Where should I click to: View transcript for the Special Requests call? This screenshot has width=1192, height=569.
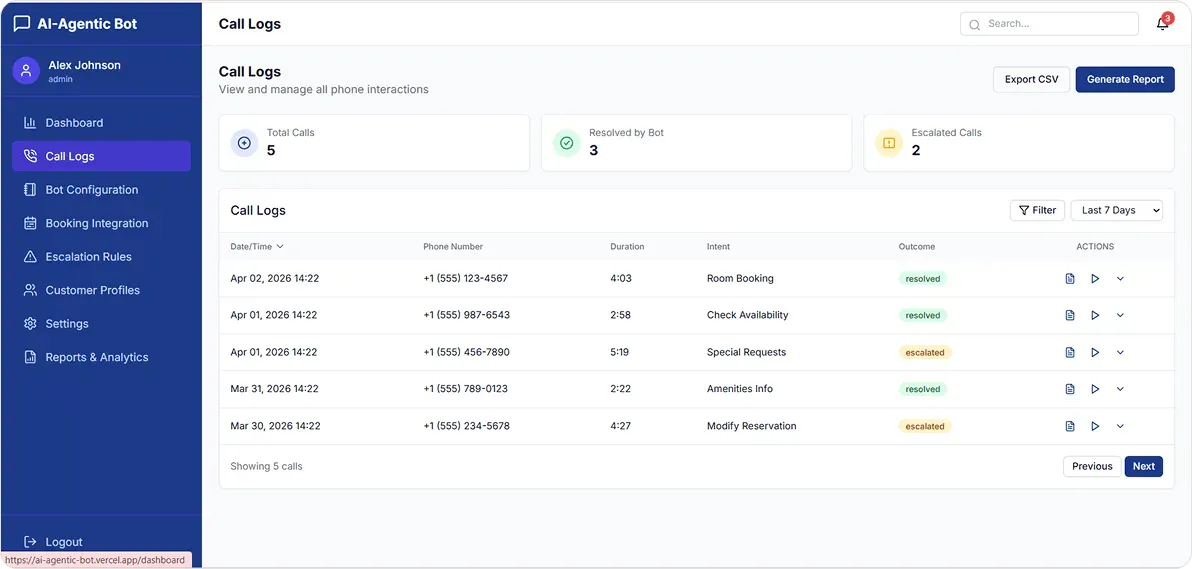(1070, 352)
